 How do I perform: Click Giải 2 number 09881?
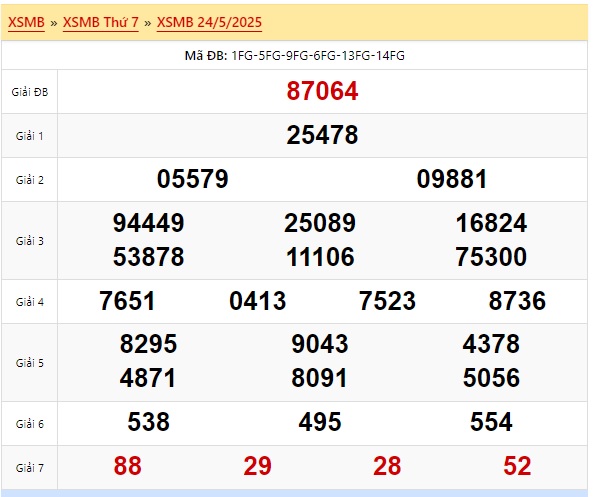(x=452, y=179)
